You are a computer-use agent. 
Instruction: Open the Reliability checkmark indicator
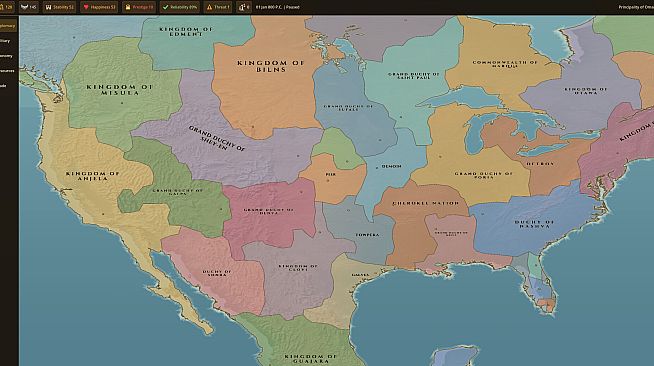click(x=179, y=7)
